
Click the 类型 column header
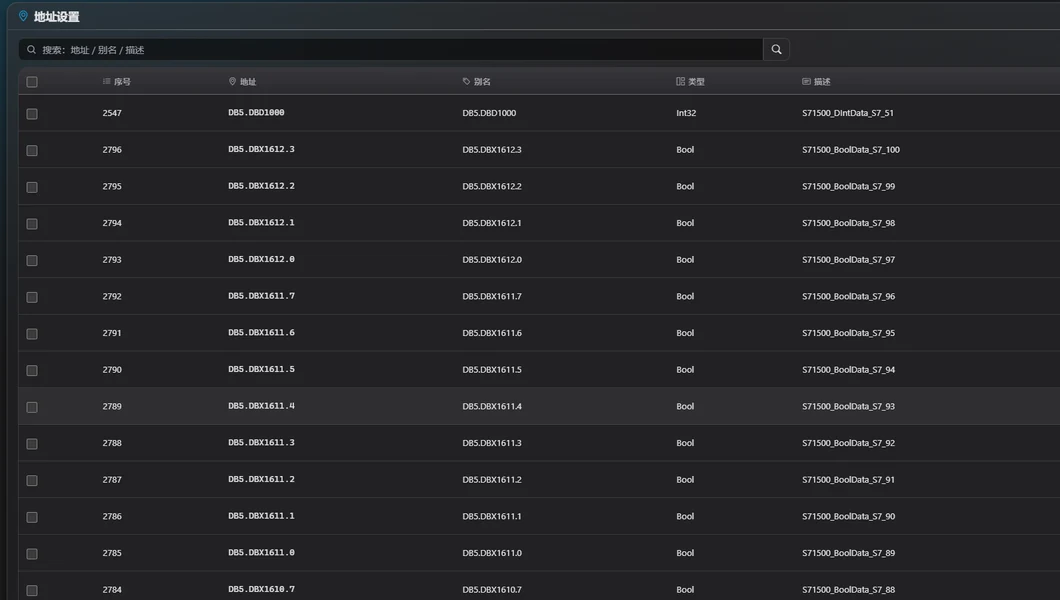point(690,82)
